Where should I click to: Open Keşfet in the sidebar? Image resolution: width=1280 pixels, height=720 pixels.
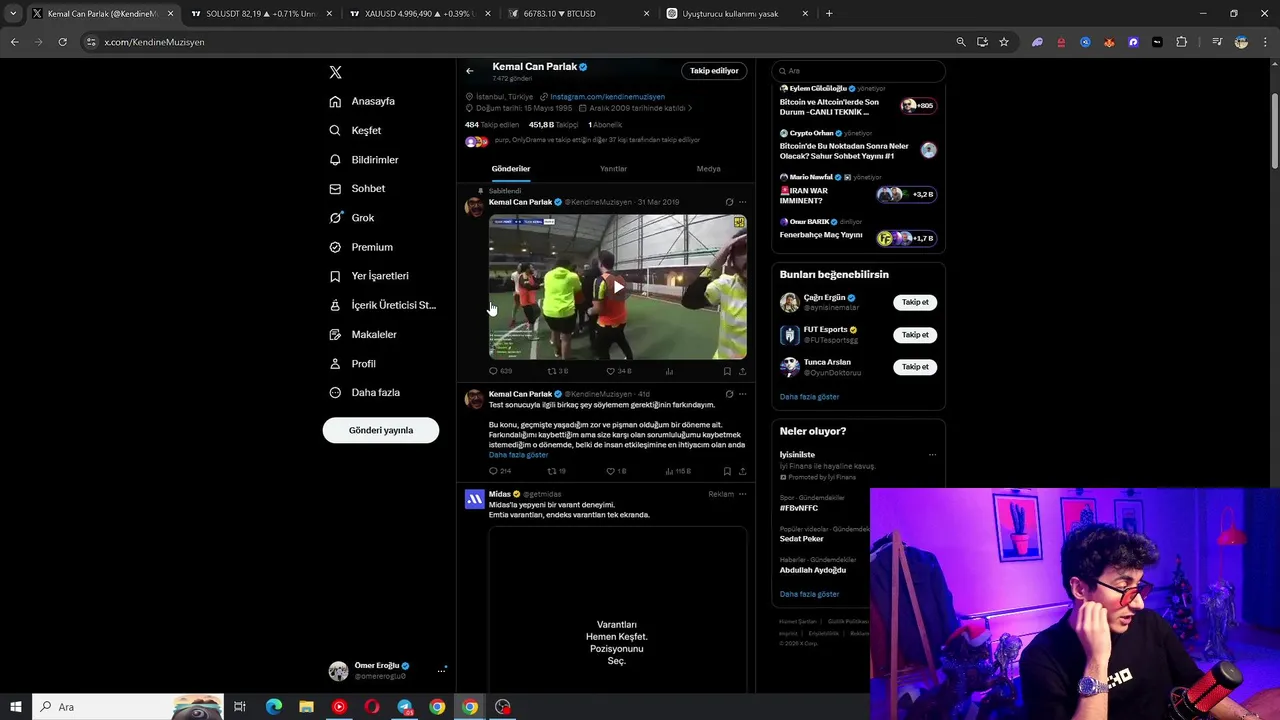(355, 130)
